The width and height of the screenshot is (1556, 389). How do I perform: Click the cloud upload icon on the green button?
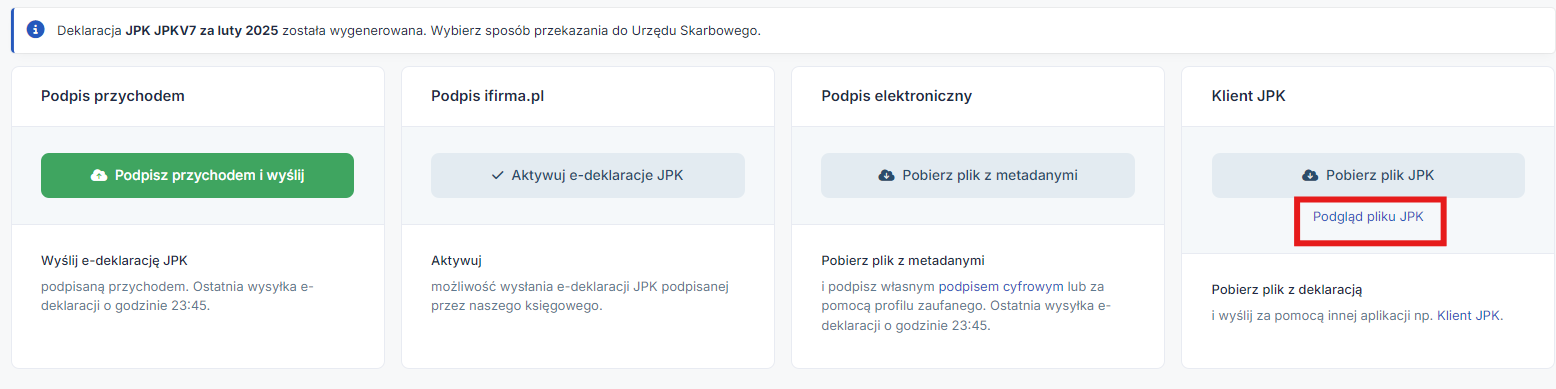(x=99, y=175)
